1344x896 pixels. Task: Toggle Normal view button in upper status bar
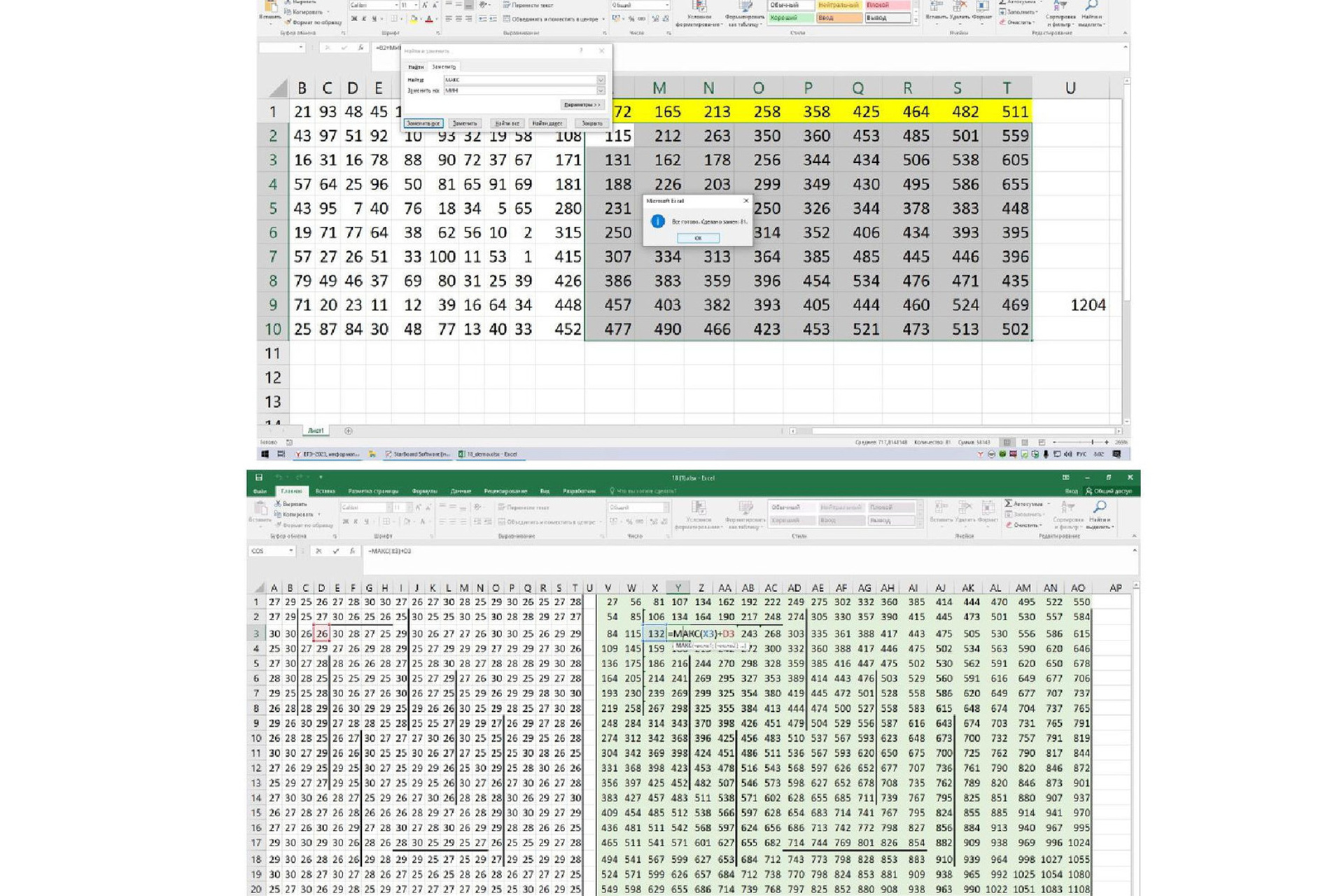(1007, 442)
